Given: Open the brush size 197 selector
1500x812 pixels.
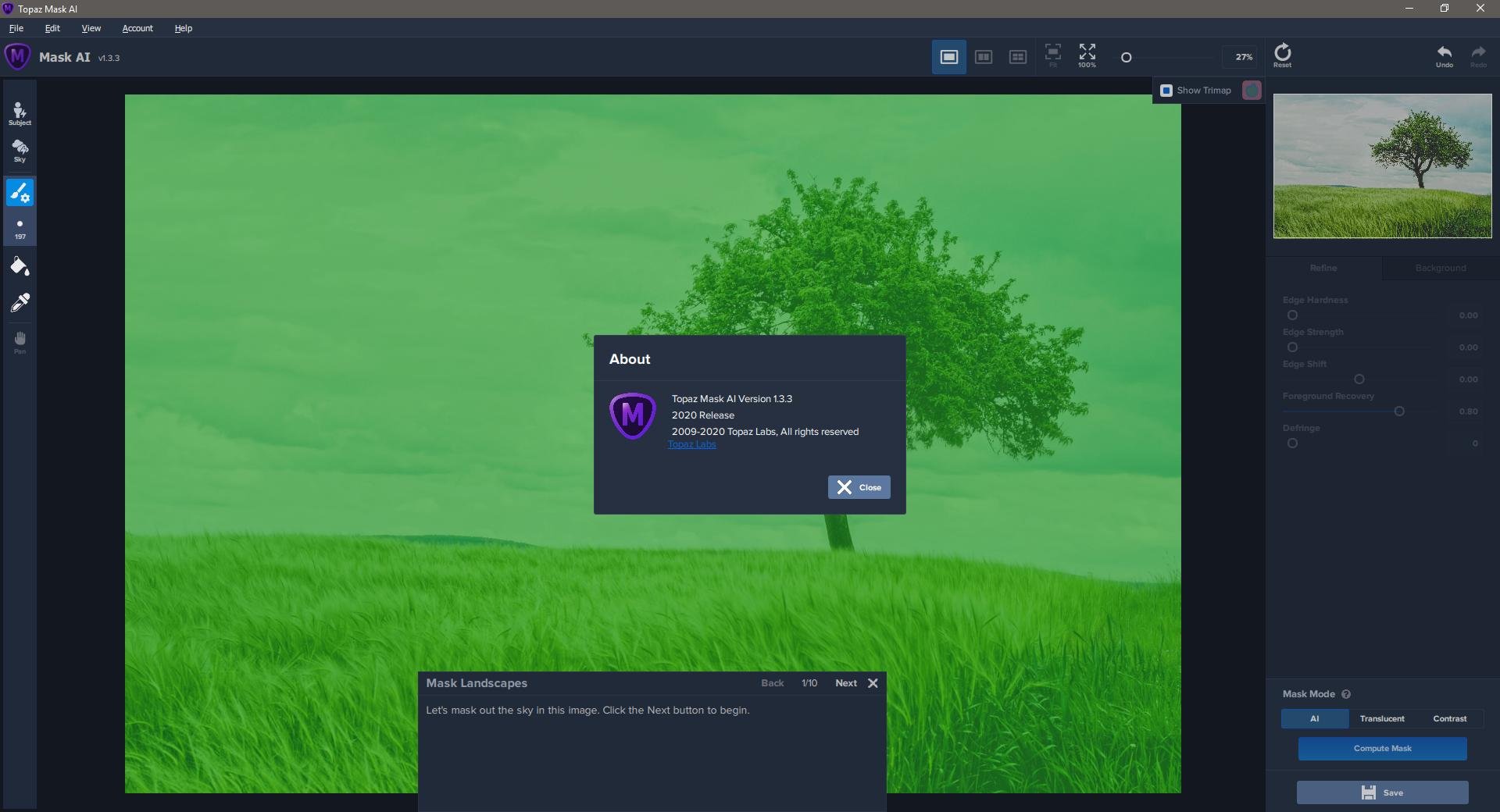Looking at the screenshot, I should point(20,229).
